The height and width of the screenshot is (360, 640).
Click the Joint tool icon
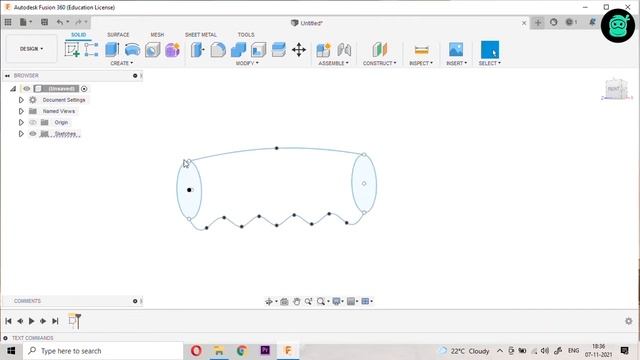click(344, 50)
